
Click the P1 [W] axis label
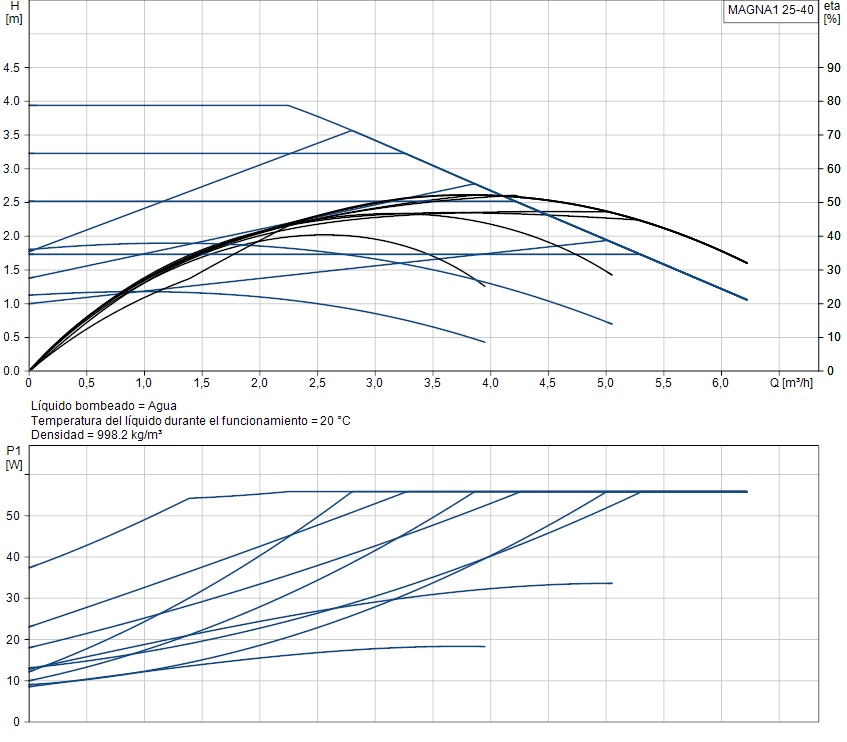14,457
